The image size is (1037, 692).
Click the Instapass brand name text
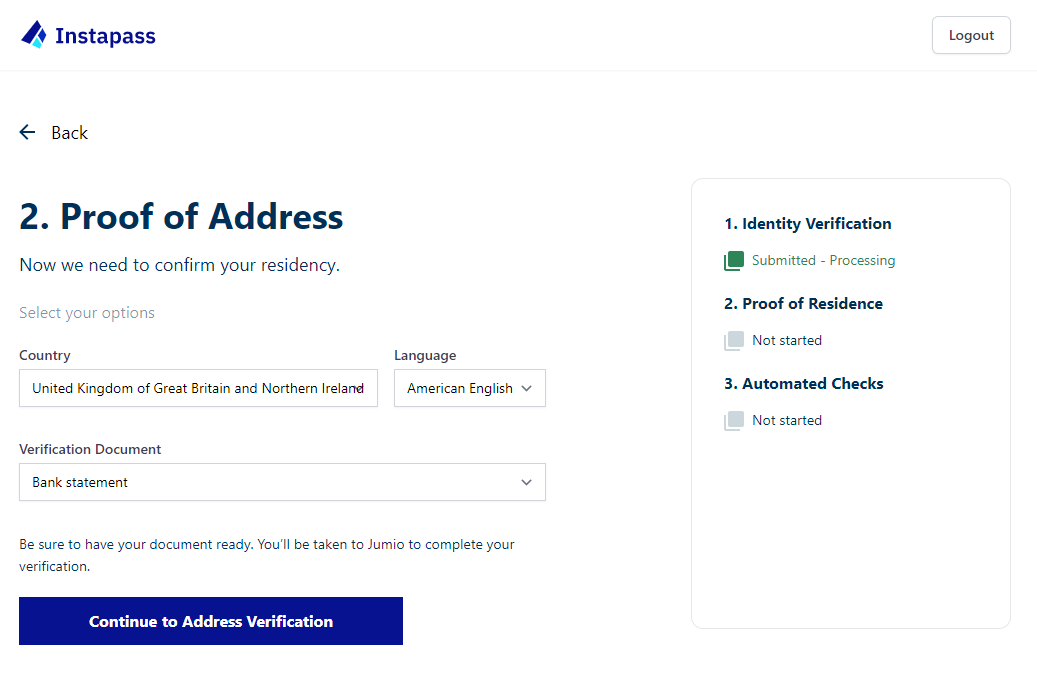105,36
